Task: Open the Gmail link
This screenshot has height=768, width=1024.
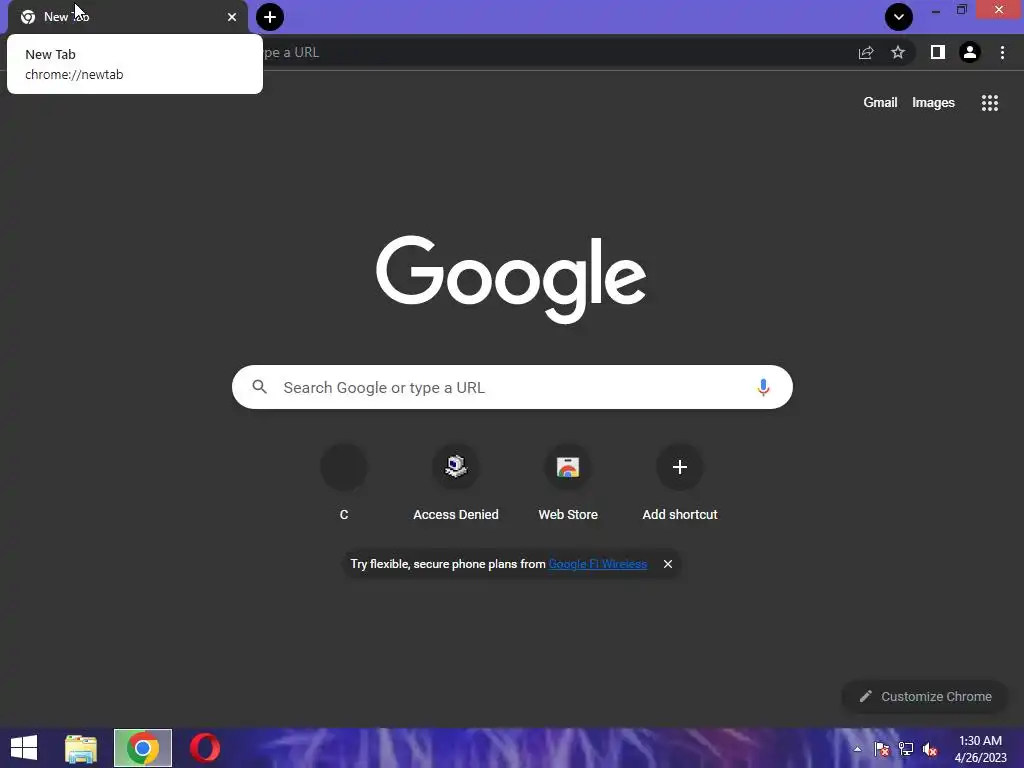Action: tap(880, 103)
